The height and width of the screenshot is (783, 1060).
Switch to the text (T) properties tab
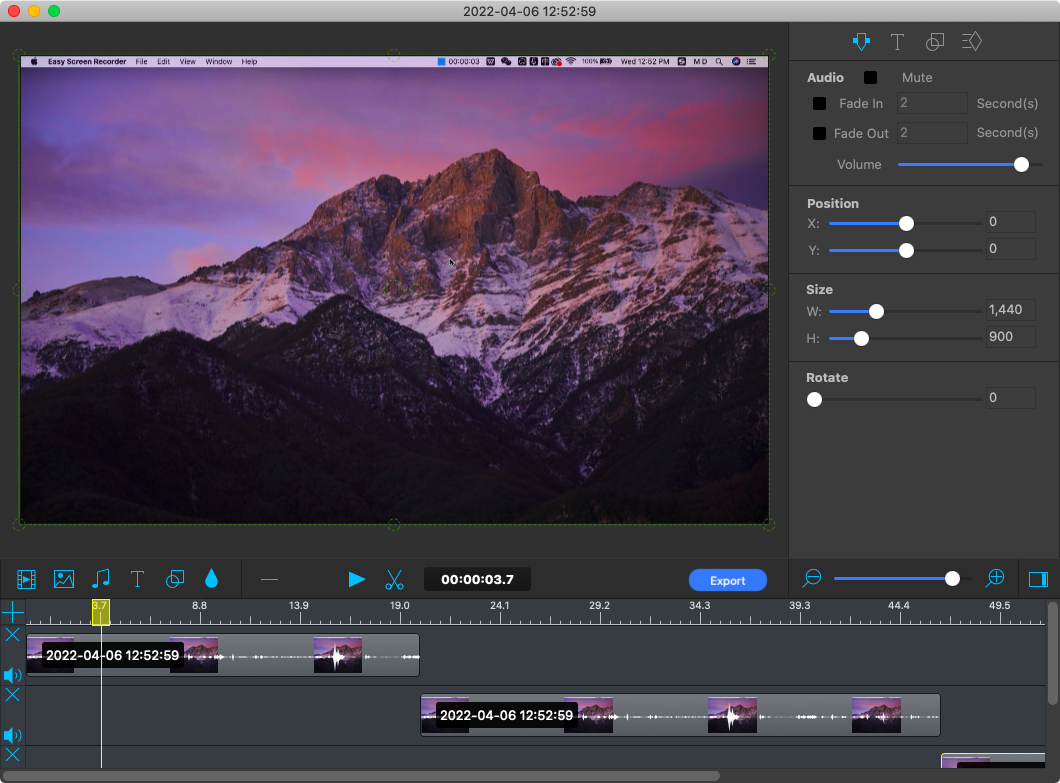pos(897,42)
